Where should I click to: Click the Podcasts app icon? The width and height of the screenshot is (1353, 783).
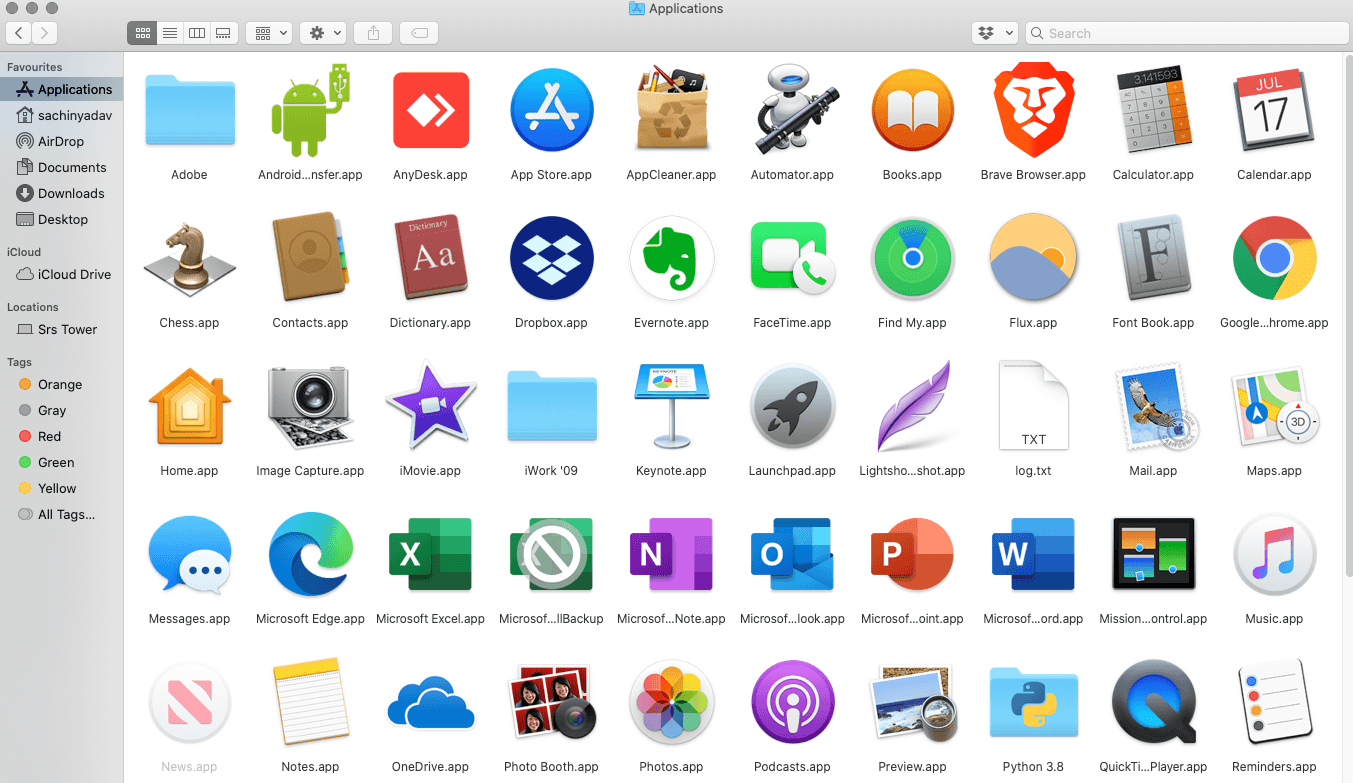(x=793, y=702)
